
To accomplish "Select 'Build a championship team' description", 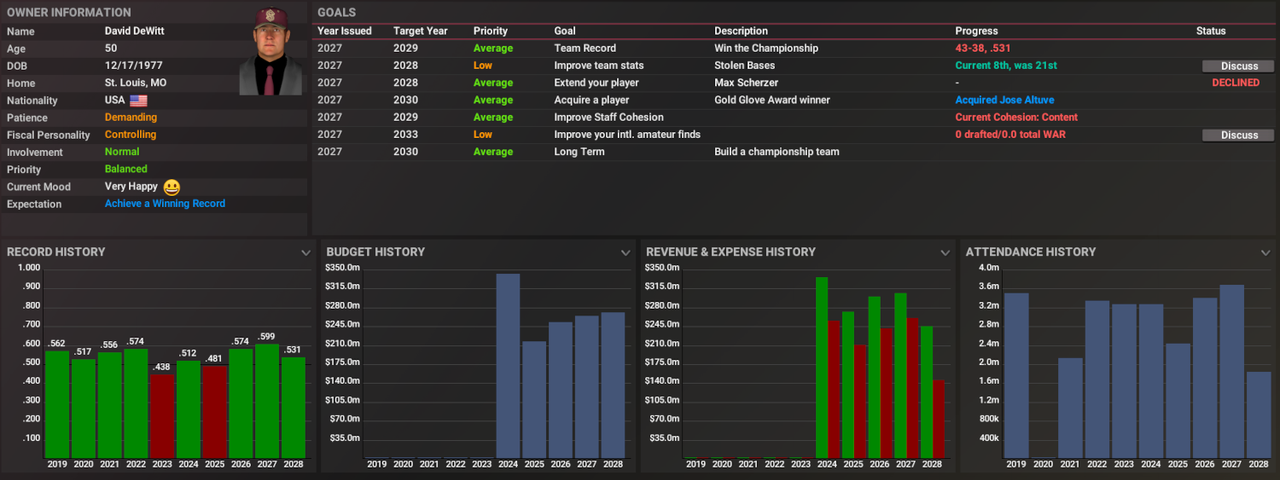I will pyautogui.click(x=777, y=152).
